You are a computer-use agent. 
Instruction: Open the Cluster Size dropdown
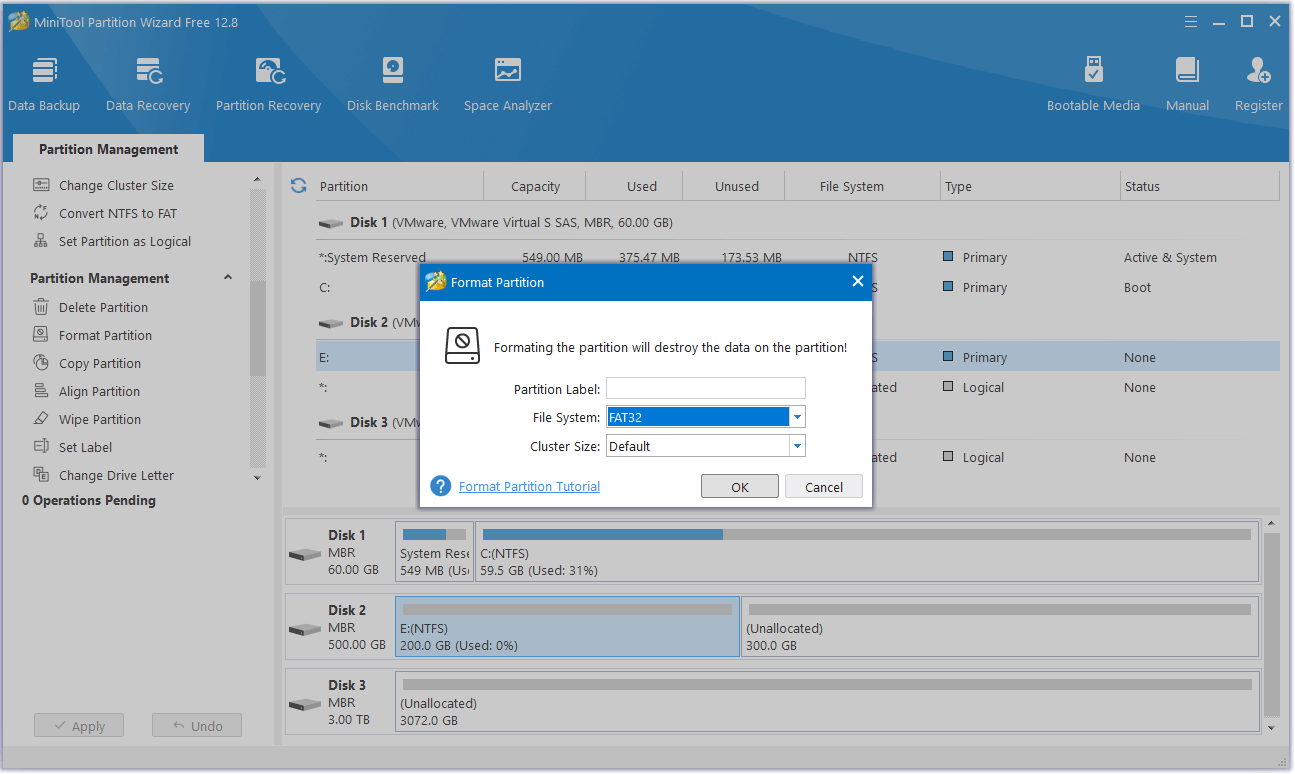click(797, 446)
